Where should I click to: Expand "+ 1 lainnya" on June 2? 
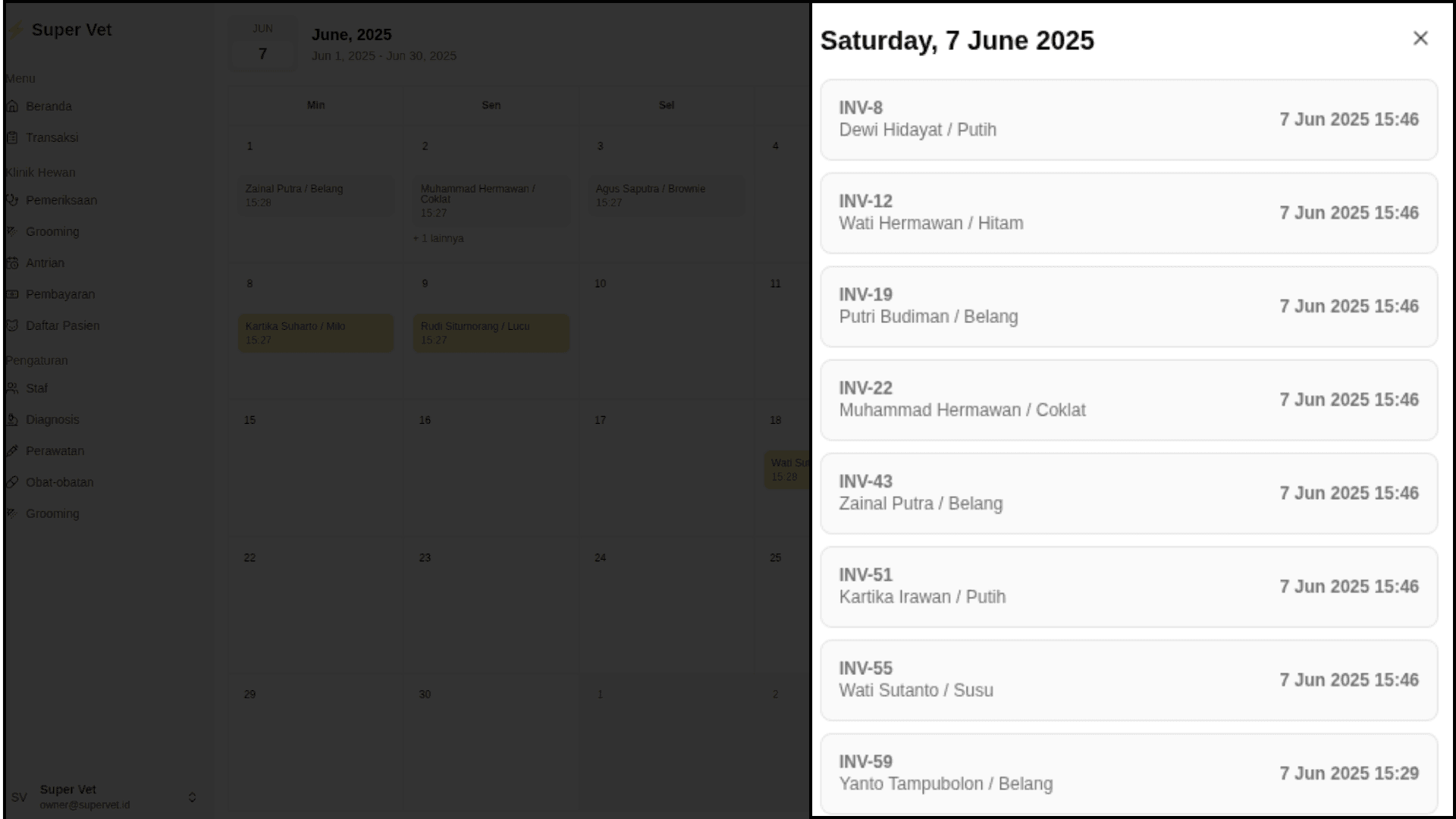click(x=438, y=238)
